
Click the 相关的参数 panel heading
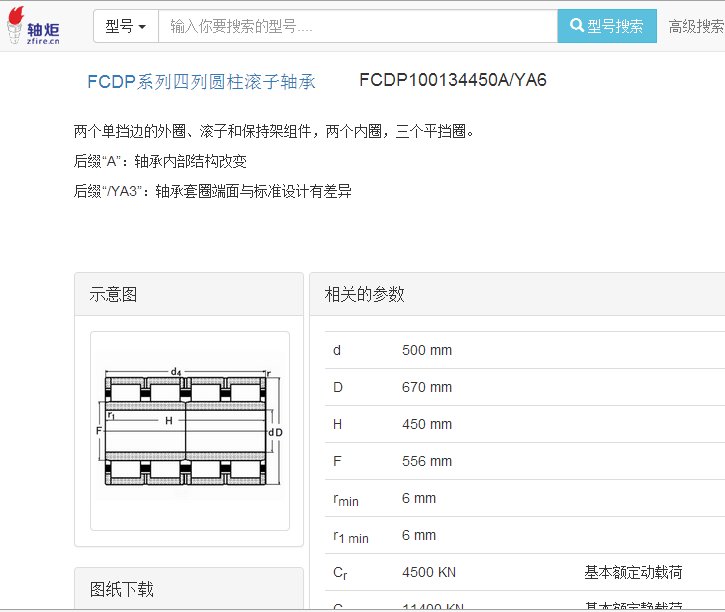pyautogui.click(x=364, y=294)
